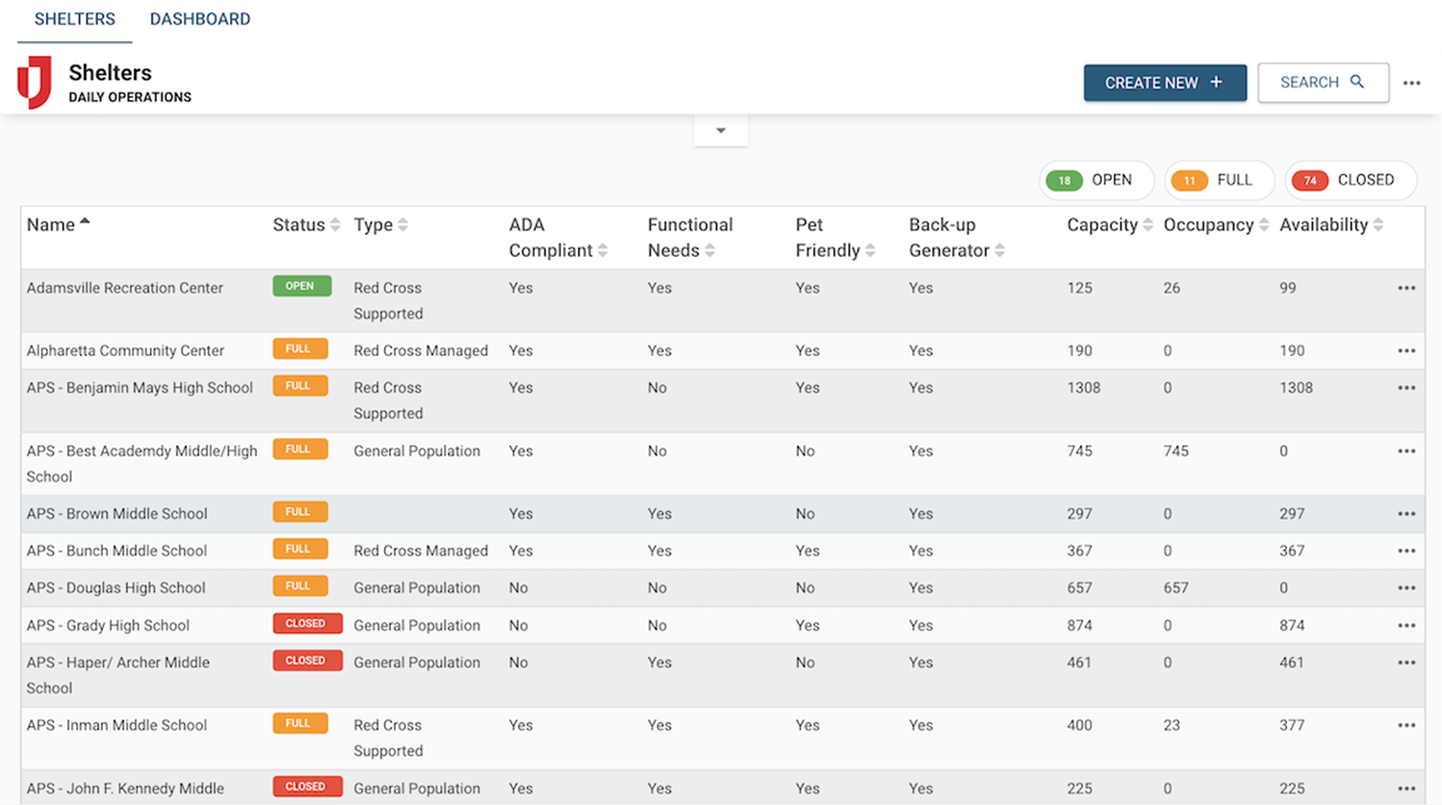
Task: Open row menu for APS - Inman Middle School
Action: click(1406, 726)
